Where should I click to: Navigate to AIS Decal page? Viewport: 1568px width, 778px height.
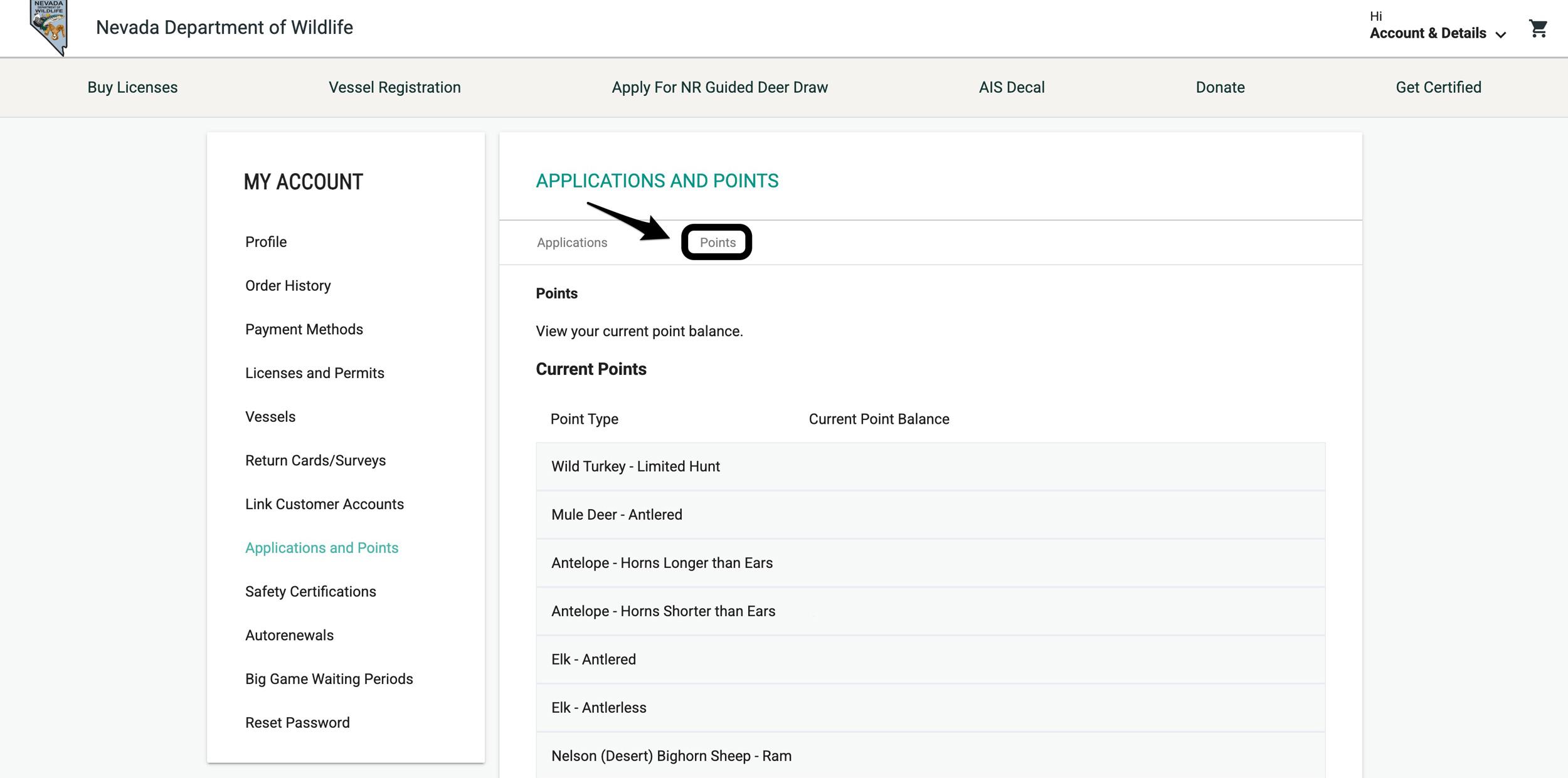point(1011,87)
